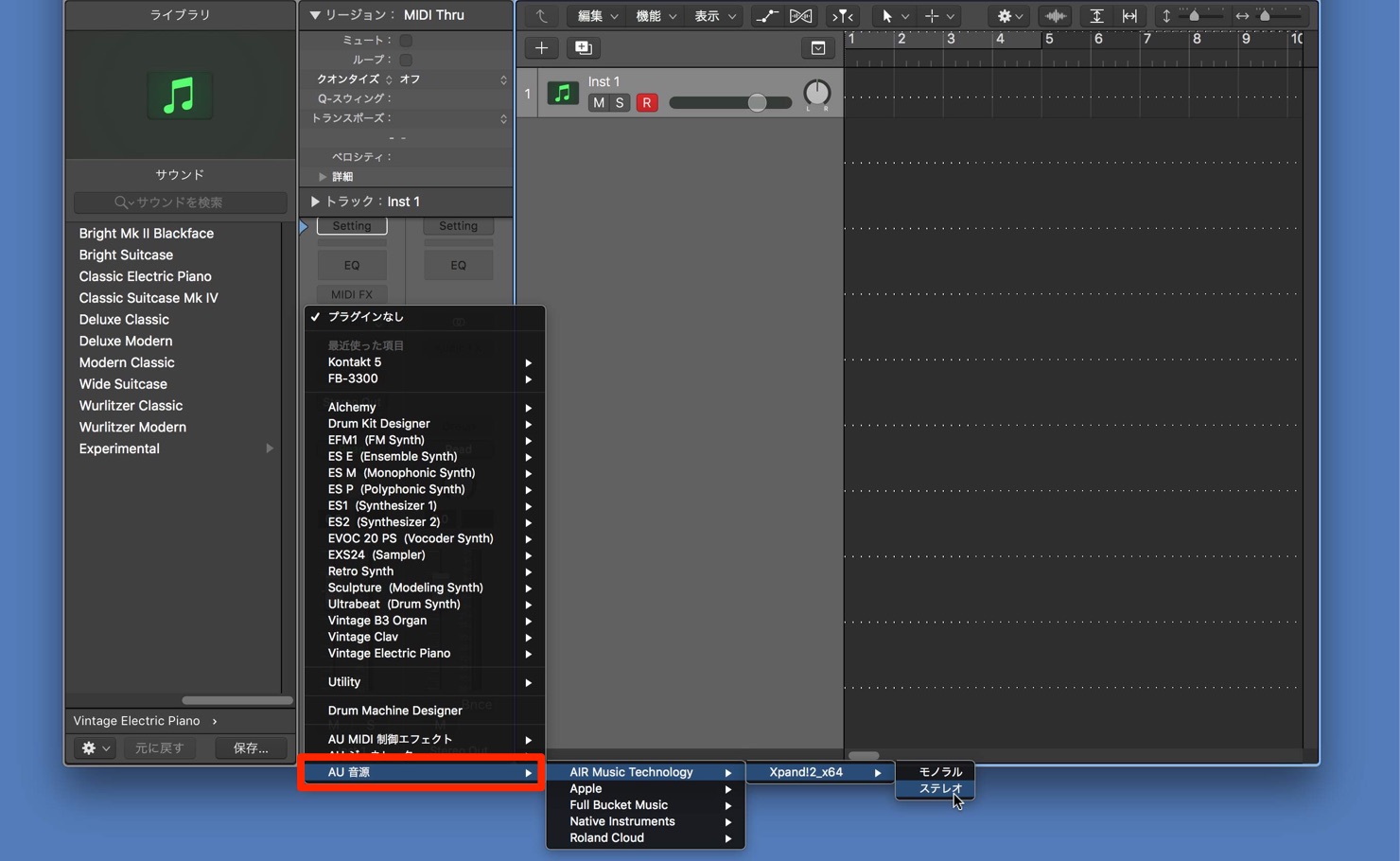Screen dimensions: 1400x861
Task: Solo the Inst 1 track with S
Action: pyautogui.click(x=620, y=102)
